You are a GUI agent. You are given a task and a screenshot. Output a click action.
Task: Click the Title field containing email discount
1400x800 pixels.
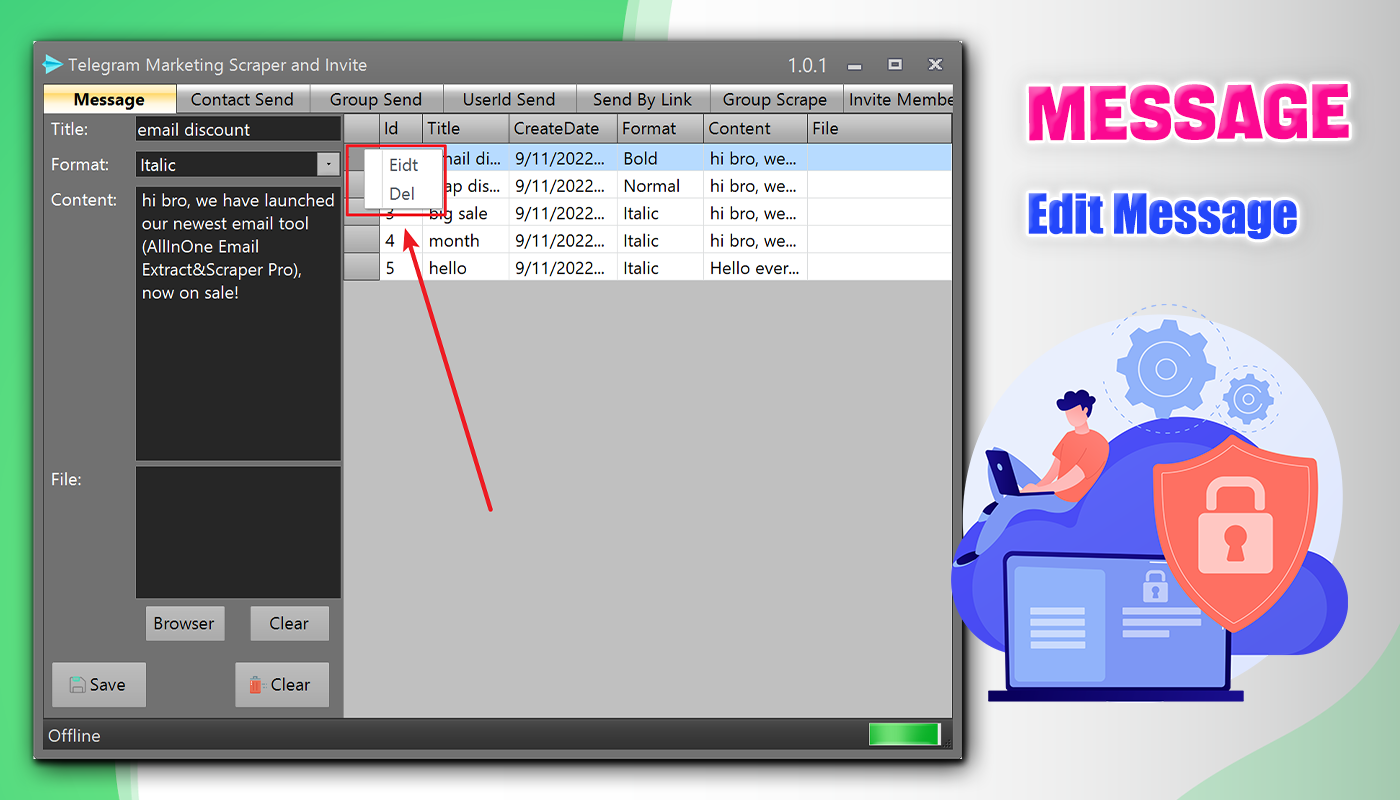pyautogui.click(x=238, y=129)
